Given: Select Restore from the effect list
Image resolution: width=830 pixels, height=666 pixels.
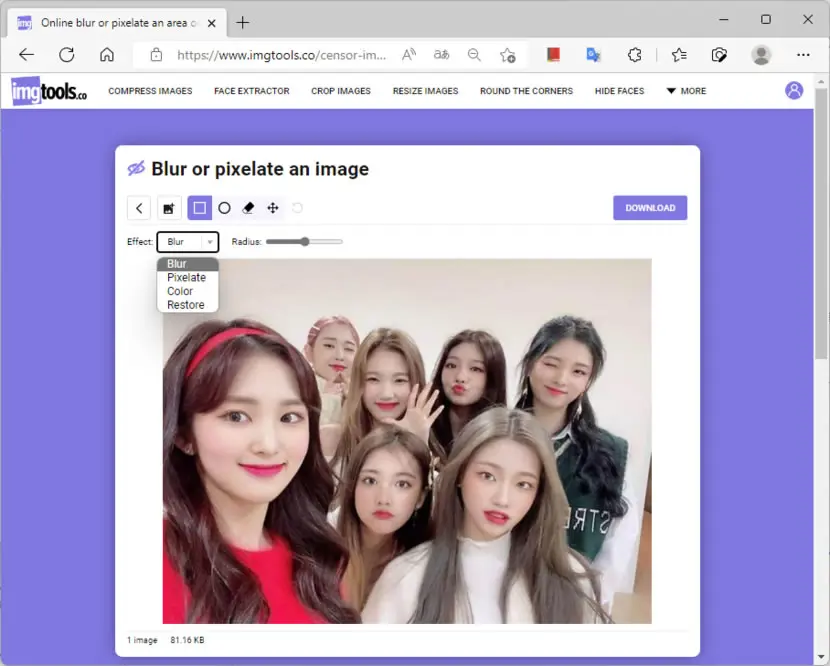Looking at the screenshot, I should (x=186, y=305).
